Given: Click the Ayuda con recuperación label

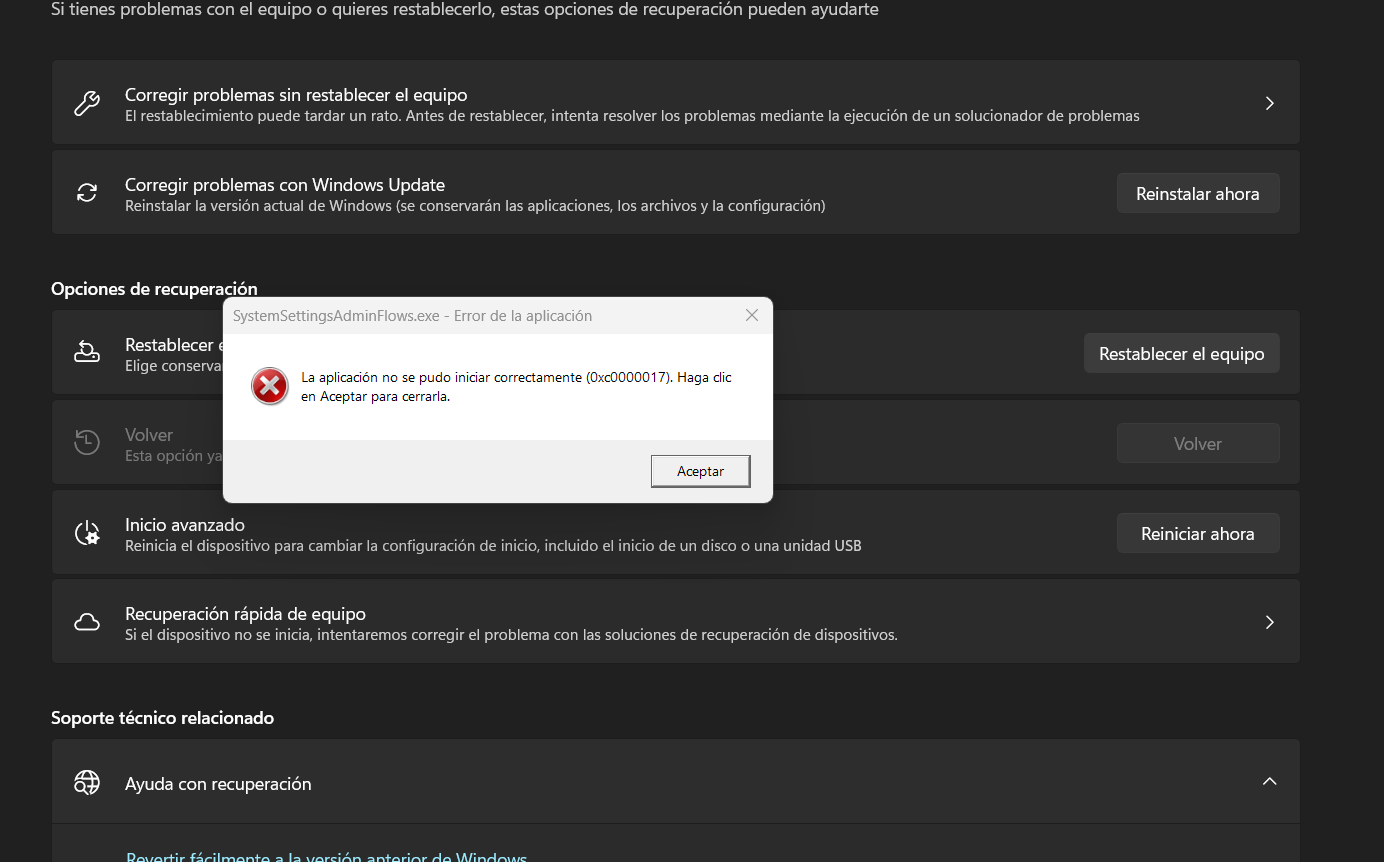Looking at the screenshot, I should click(218, 783).
